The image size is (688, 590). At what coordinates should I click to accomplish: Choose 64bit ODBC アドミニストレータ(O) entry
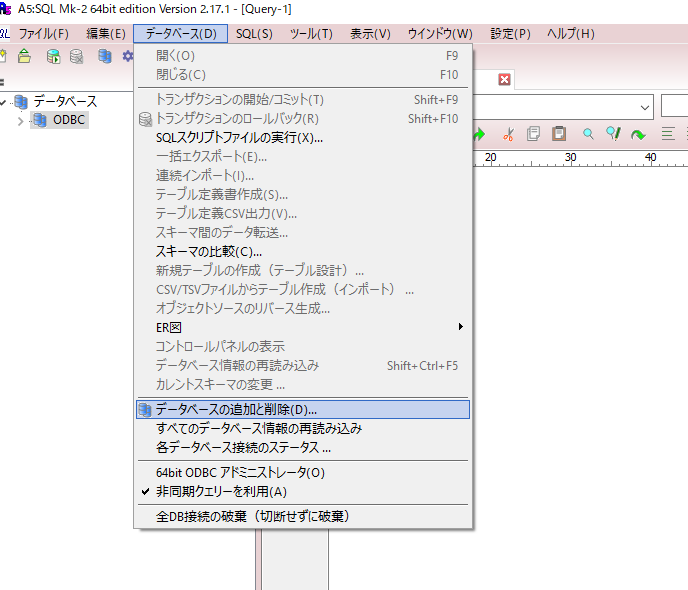click(x=303, y=472)
